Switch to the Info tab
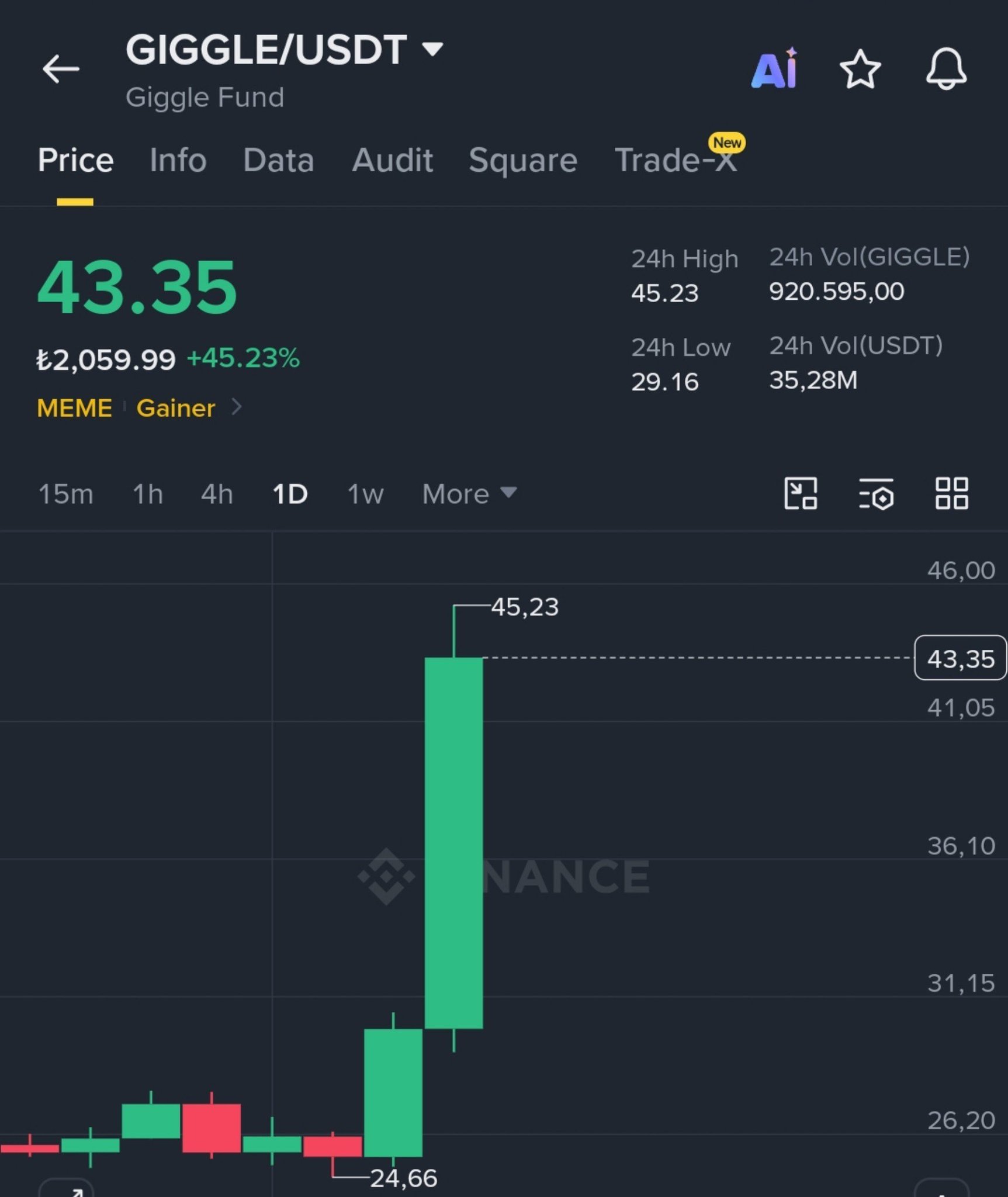The height and width of the screenshot is (1197, 1008). pyautogui.click(x=178, y=160)
